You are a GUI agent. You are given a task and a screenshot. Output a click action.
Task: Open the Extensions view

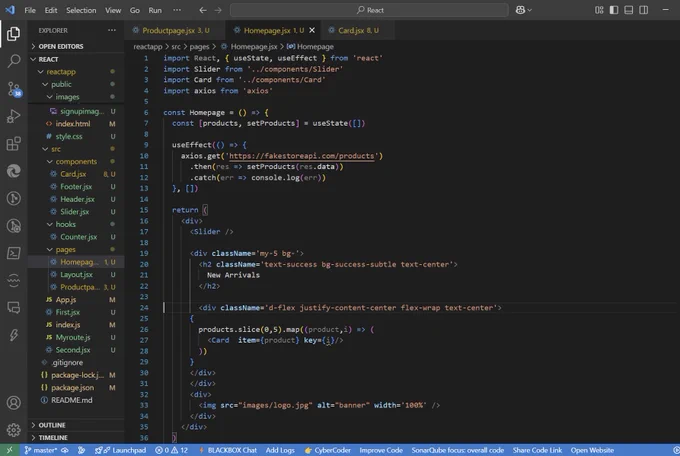pyautogui.click(x=13, y=144)
